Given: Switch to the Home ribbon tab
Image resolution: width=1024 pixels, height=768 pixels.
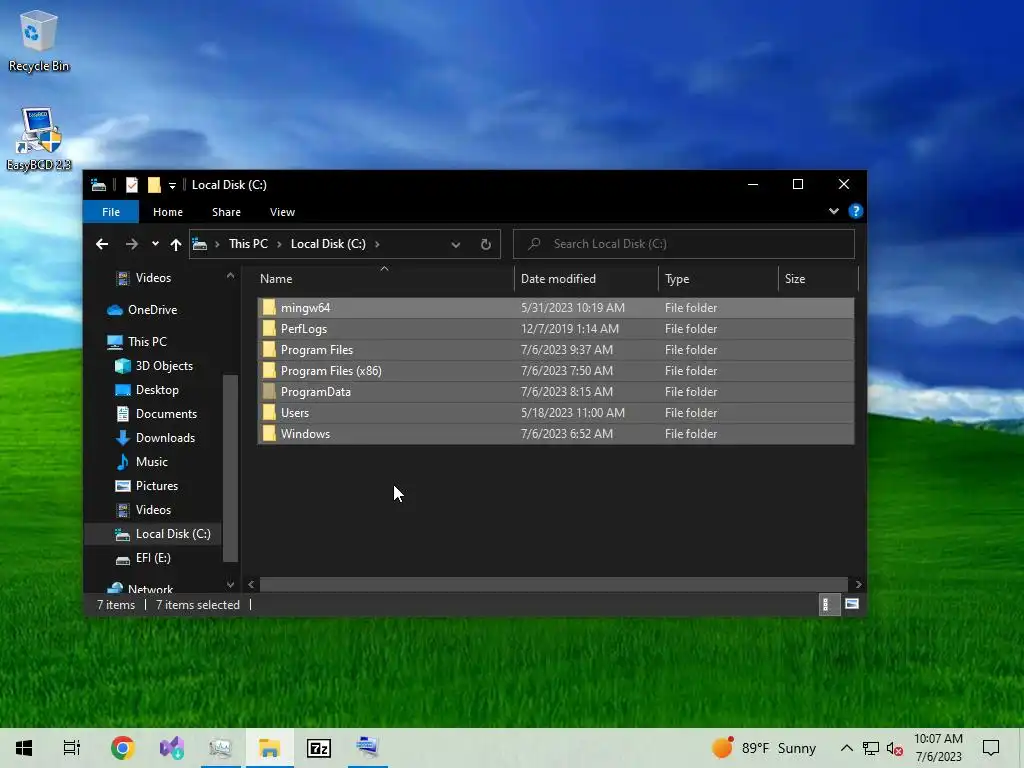Looking at the screenshot, I should click(168, 212).
